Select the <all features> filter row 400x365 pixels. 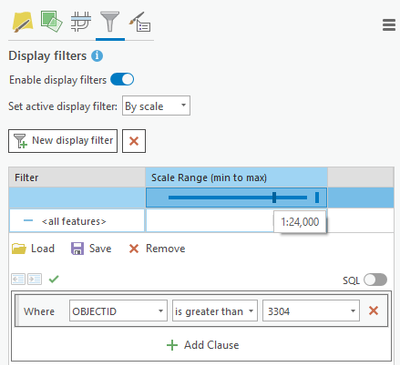click(77, 221)
